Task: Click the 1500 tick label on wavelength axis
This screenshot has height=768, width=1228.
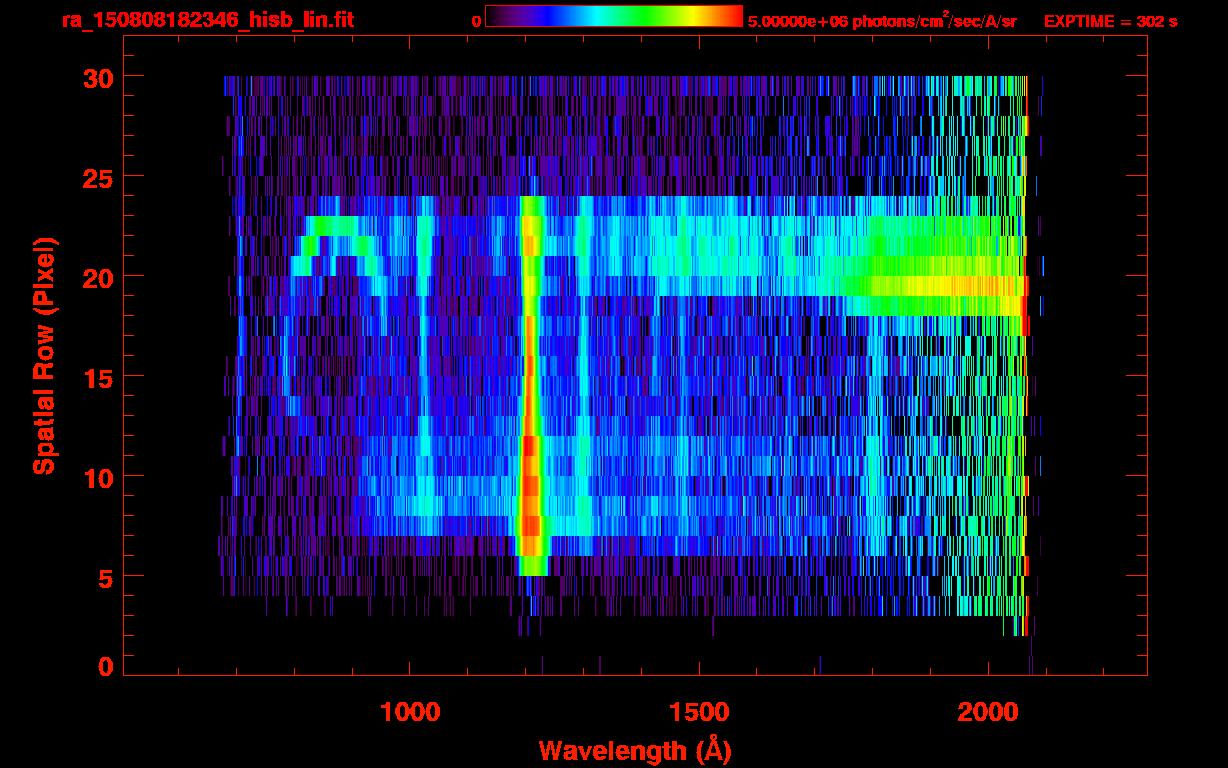Action: 699,712
